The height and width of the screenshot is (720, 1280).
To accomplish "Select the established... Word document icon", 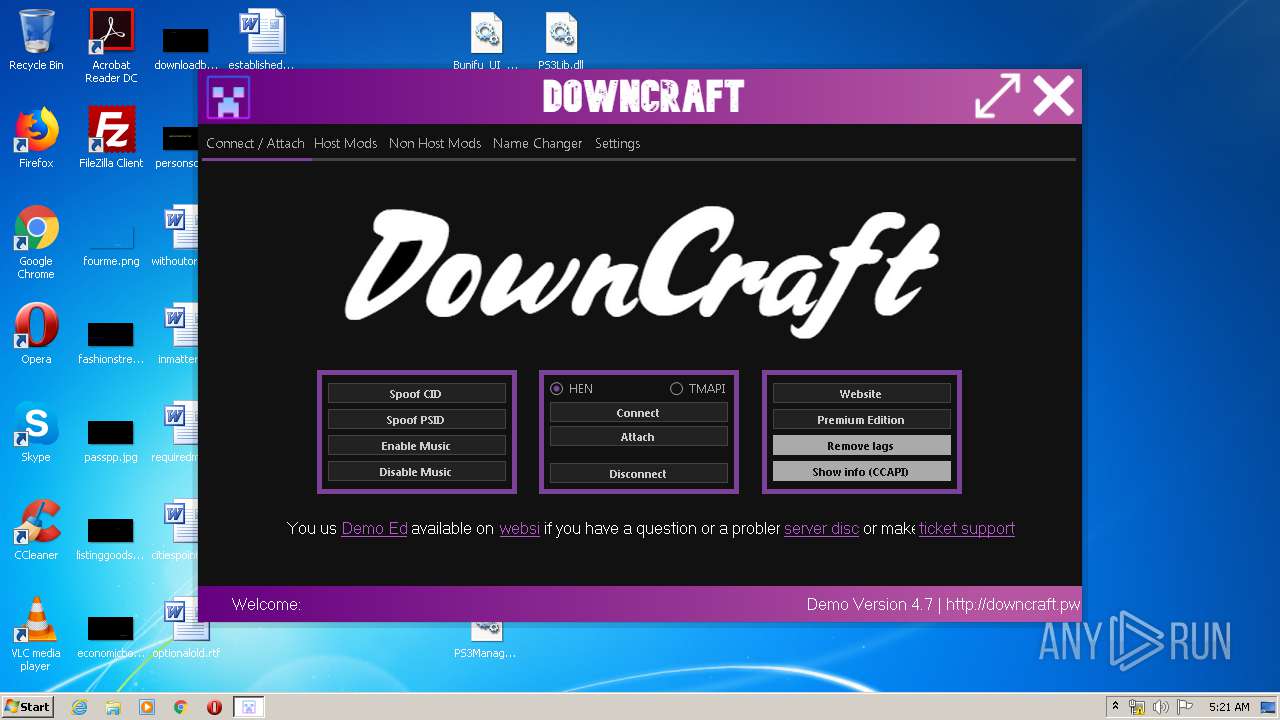I will click(261, 41).
